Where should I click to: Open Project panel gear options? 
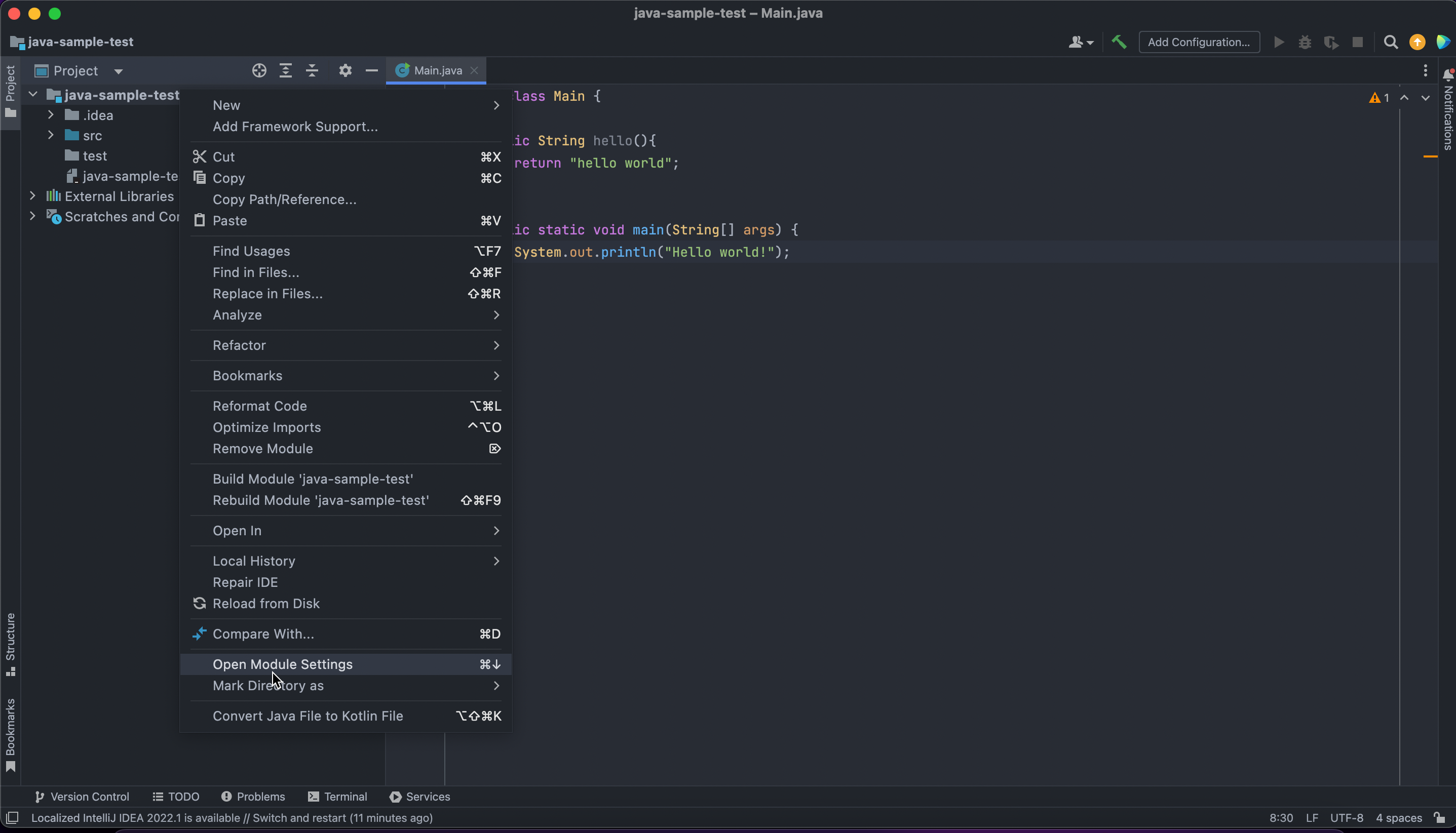click(345, 70)
